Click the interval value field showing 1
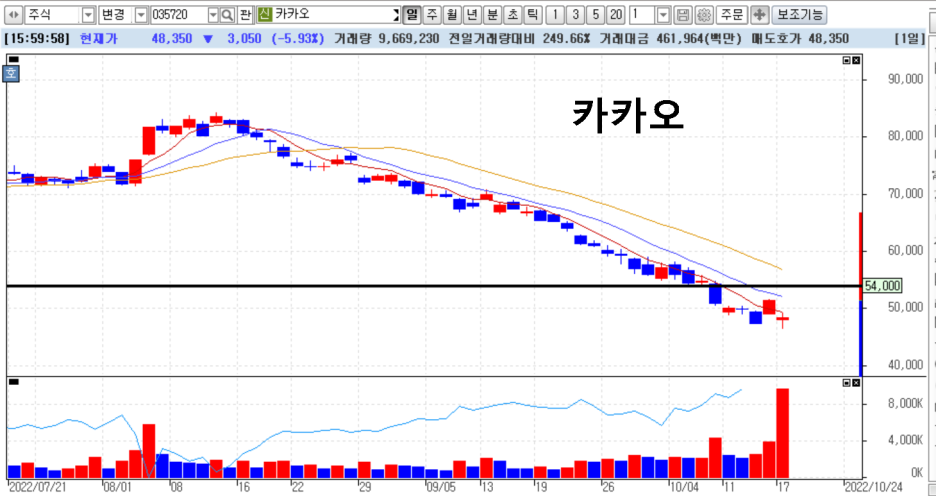This screenshot has height=496, width=936. point(642,14)
